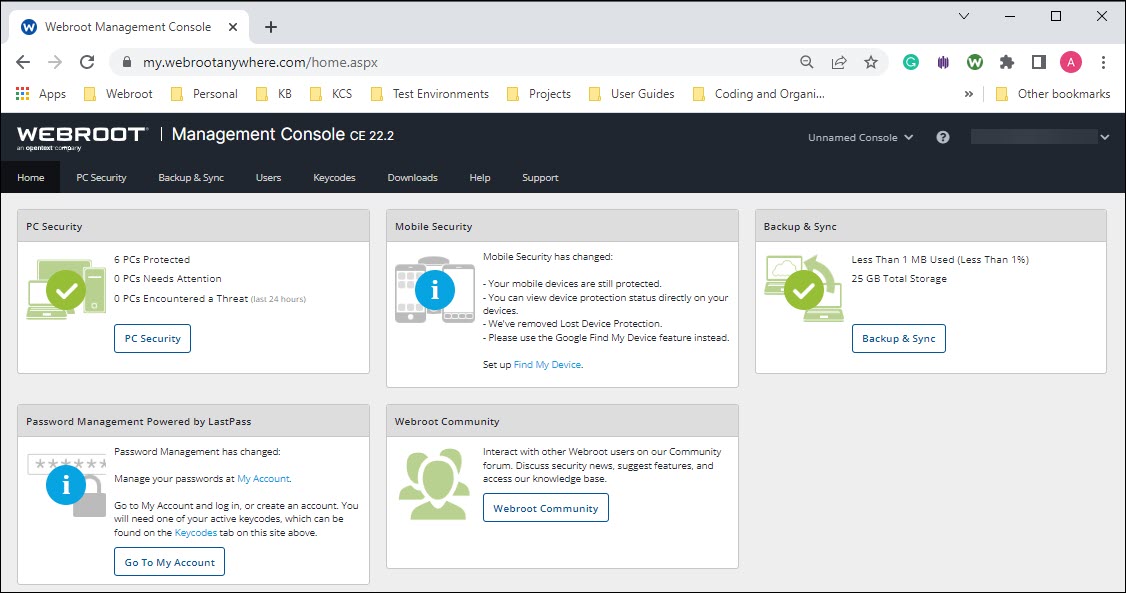This screenshot has height=593, width=1126.
Task: Click the zoom magnifier icon in address bar
Action: [807, 62]
